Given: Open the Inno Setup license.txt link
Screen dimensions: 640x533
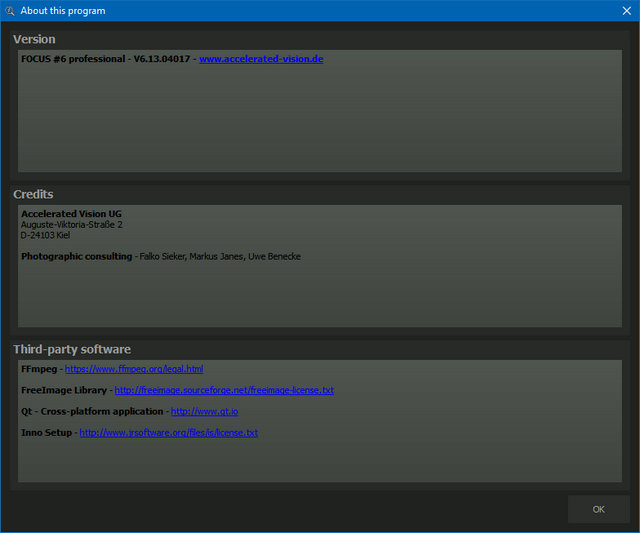Looking at the screenshot, I should [168, 433].
